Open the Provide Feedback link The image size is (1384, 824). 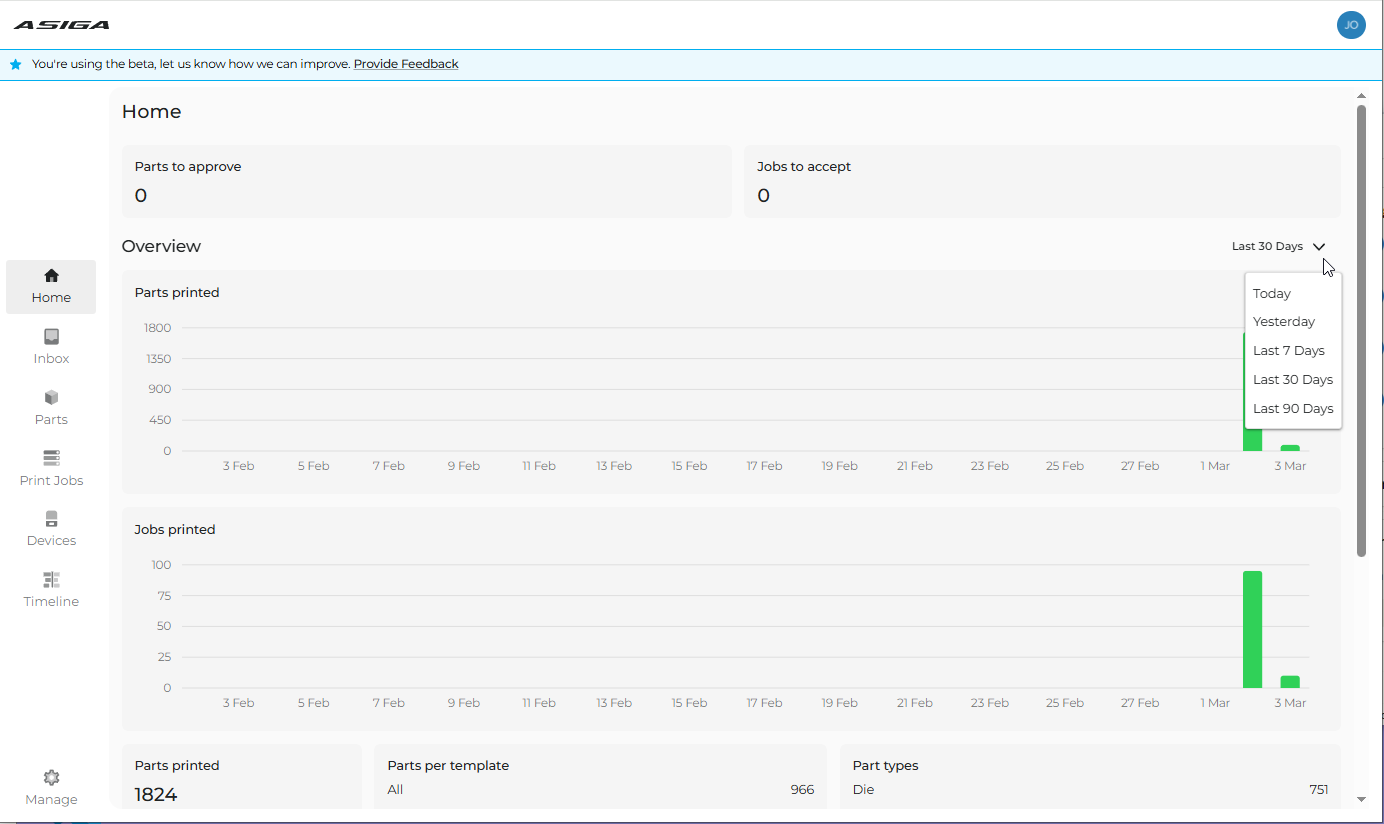click(406, 64)
